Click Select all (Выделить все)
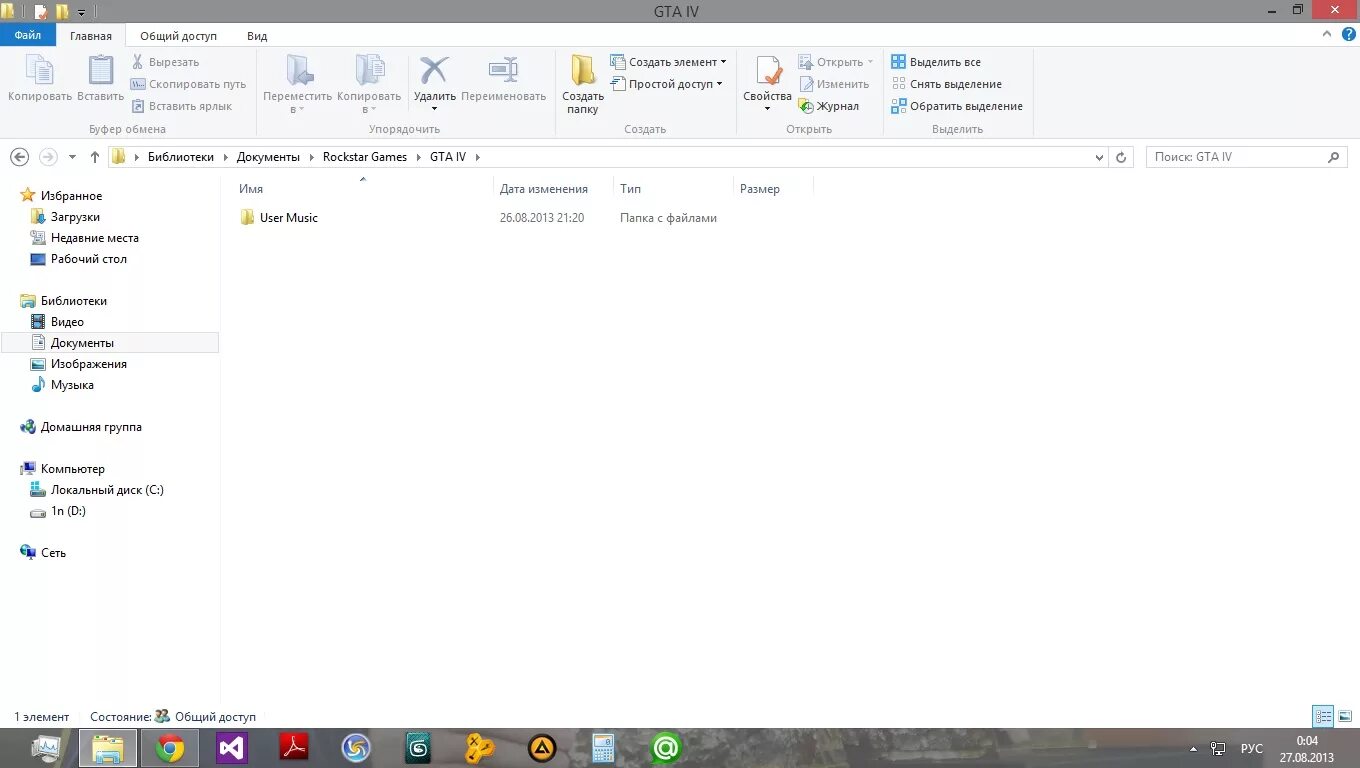The width and height of the screenshot is (1360, 768). 936,62
